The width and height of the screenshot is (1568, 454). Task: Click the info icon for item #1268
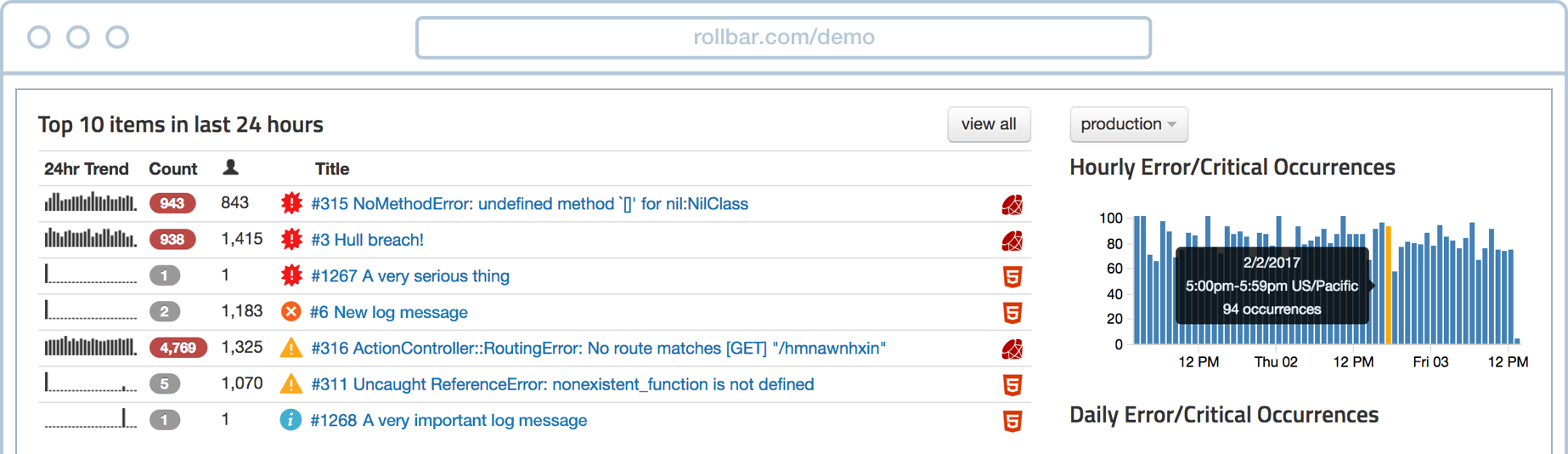(x=290, y=420)
